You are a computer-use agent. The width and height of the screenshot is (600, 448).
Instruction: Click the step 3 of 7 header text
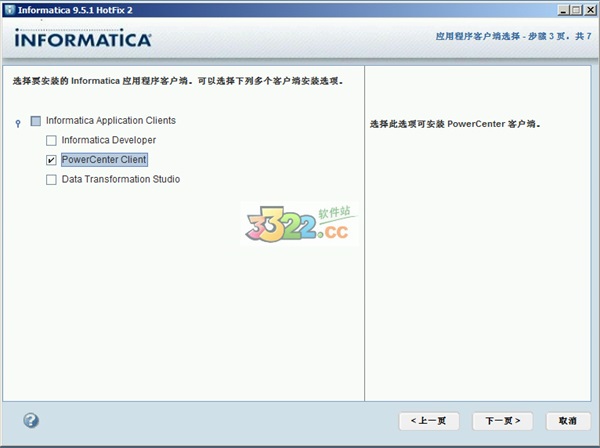[x=514, y=36]
